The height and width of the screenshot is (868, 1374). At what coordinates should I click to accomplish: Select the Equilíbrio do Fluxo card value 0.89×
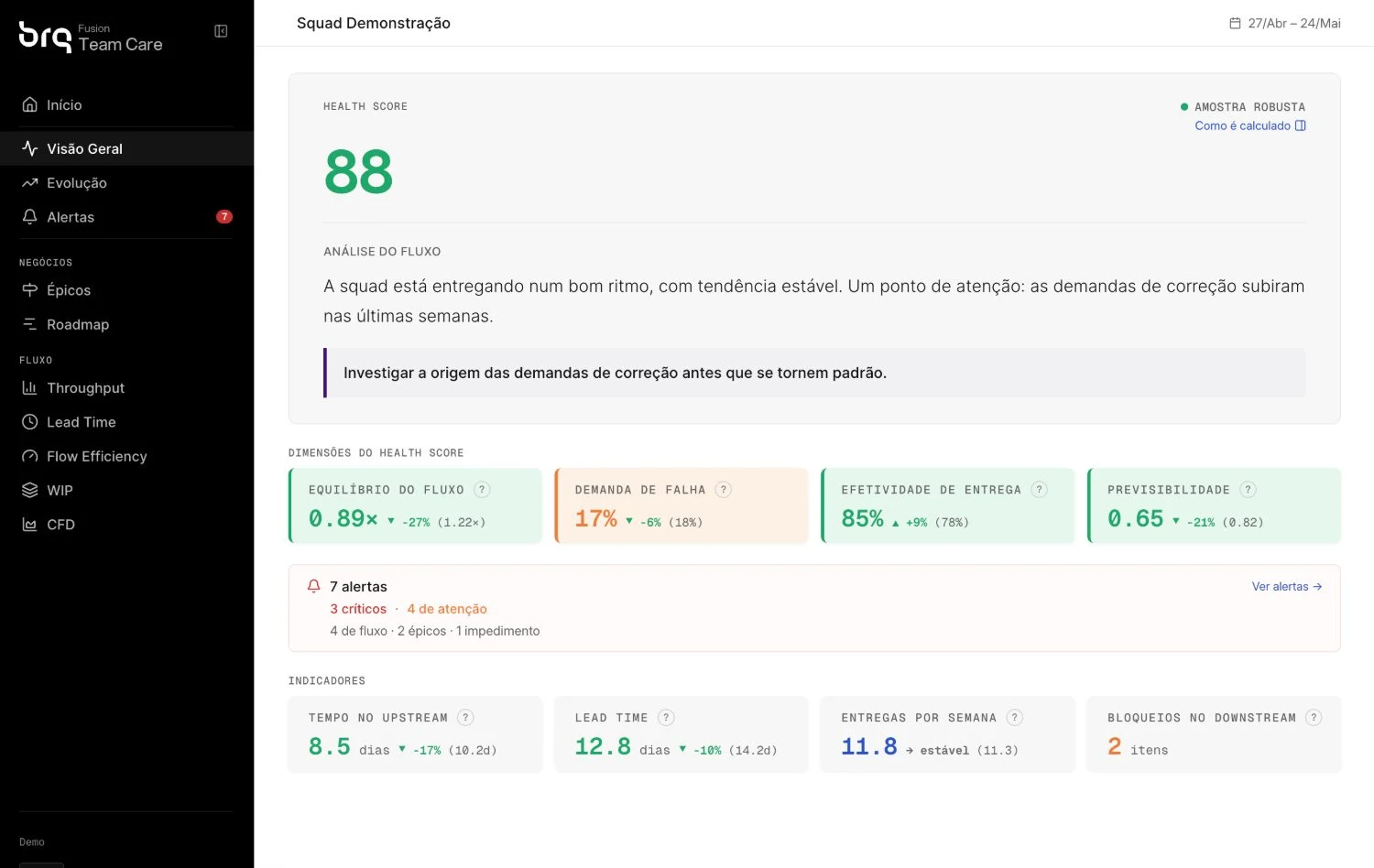point(343,518)
